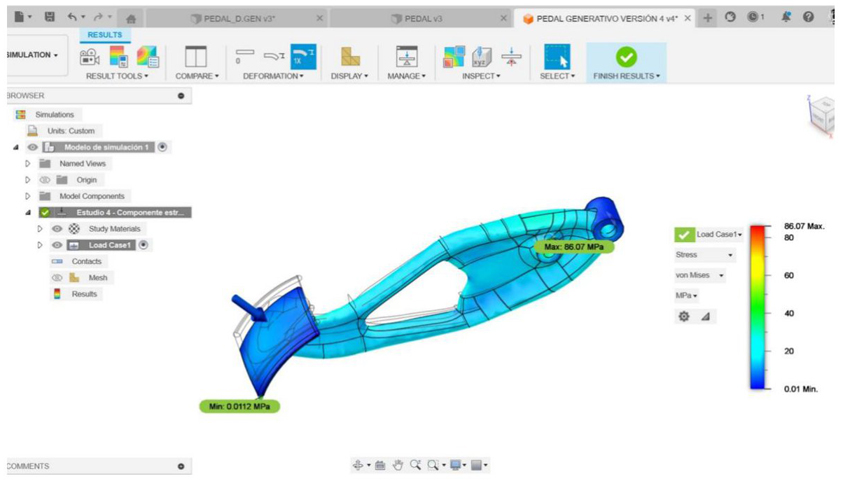Click the ViewCube in the corner
The image size is (843, 488).
[x=822, y=114]
